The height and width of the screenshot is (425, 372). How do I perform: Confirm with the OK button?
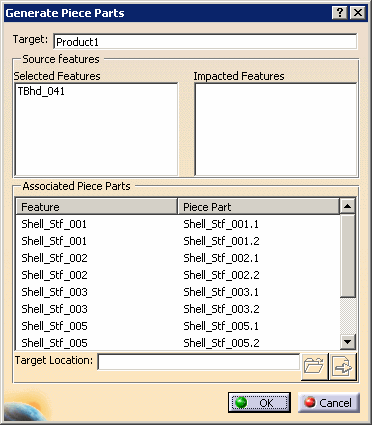[259, 403]
